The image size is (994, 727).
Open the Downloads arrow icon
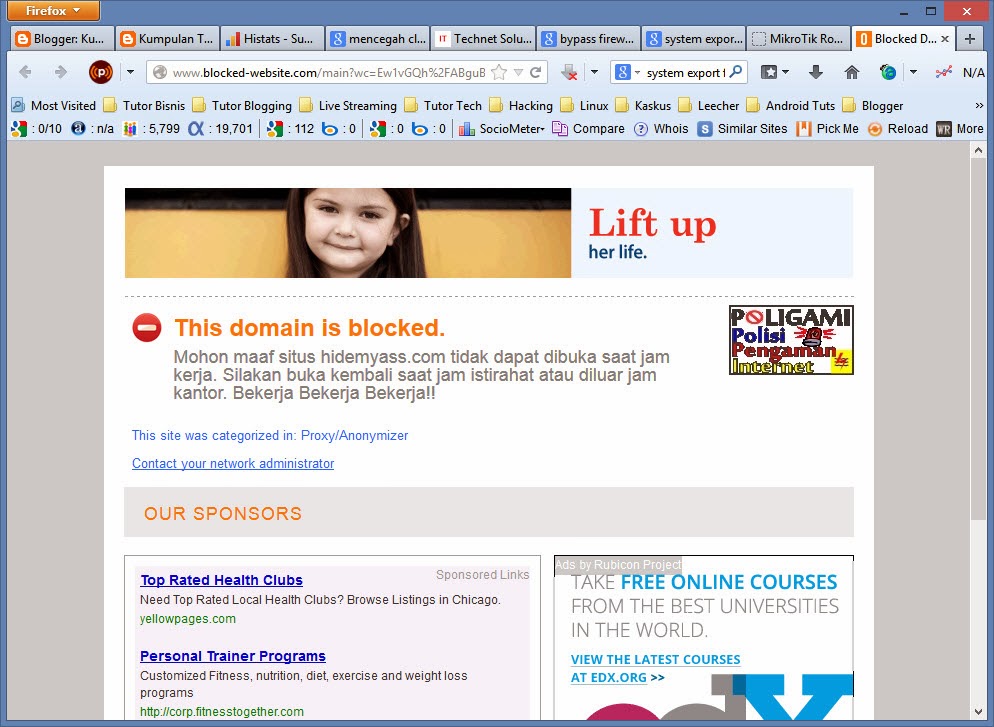point(816,72)
